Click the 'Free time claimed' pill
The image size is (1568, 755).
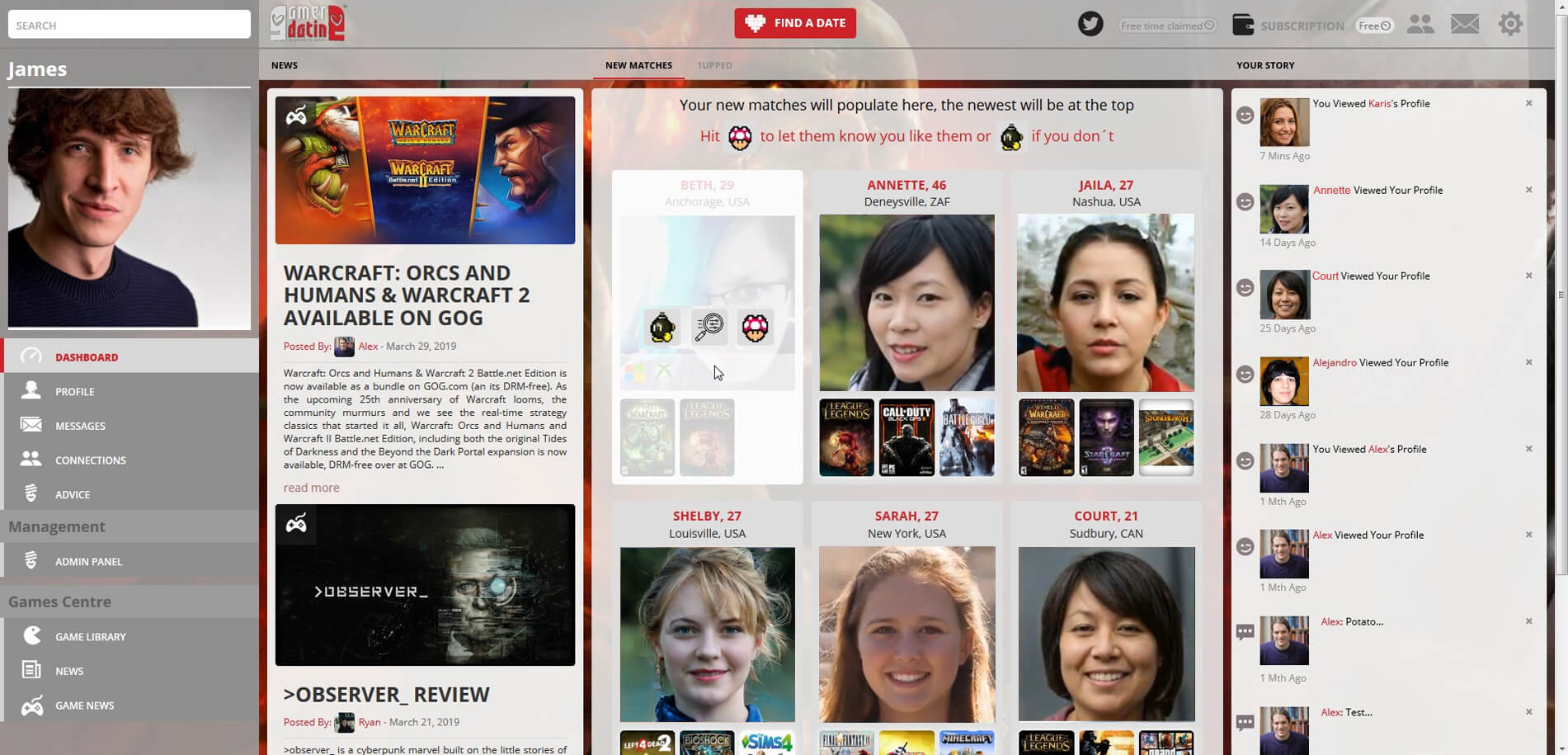pyautogui.click(x=1167, y=26)
